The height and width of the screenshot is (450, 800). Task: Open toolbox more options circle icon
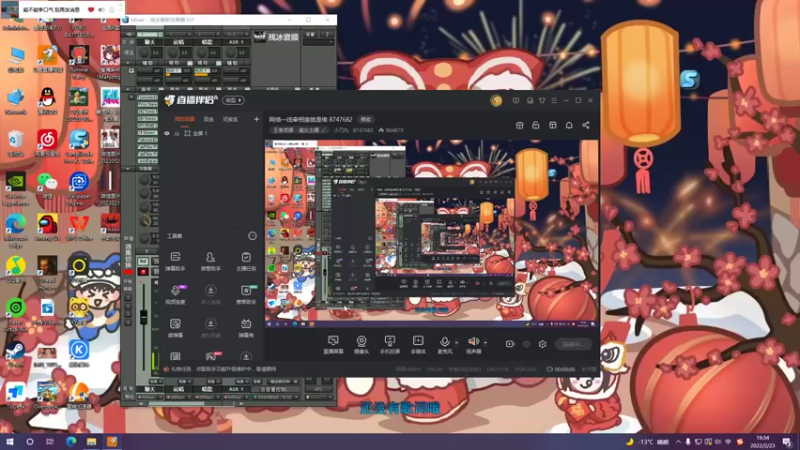[252, 236]
